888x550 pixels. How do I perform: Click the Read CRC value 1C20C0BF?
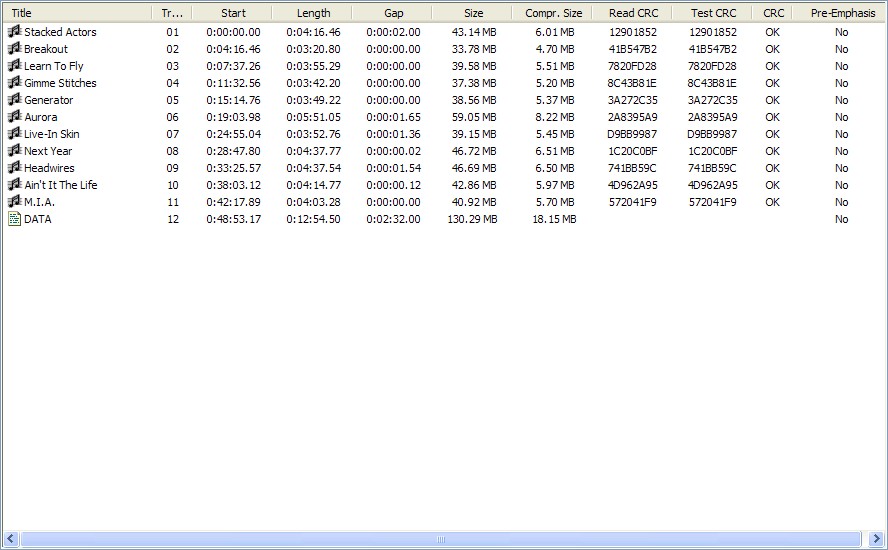633,151
